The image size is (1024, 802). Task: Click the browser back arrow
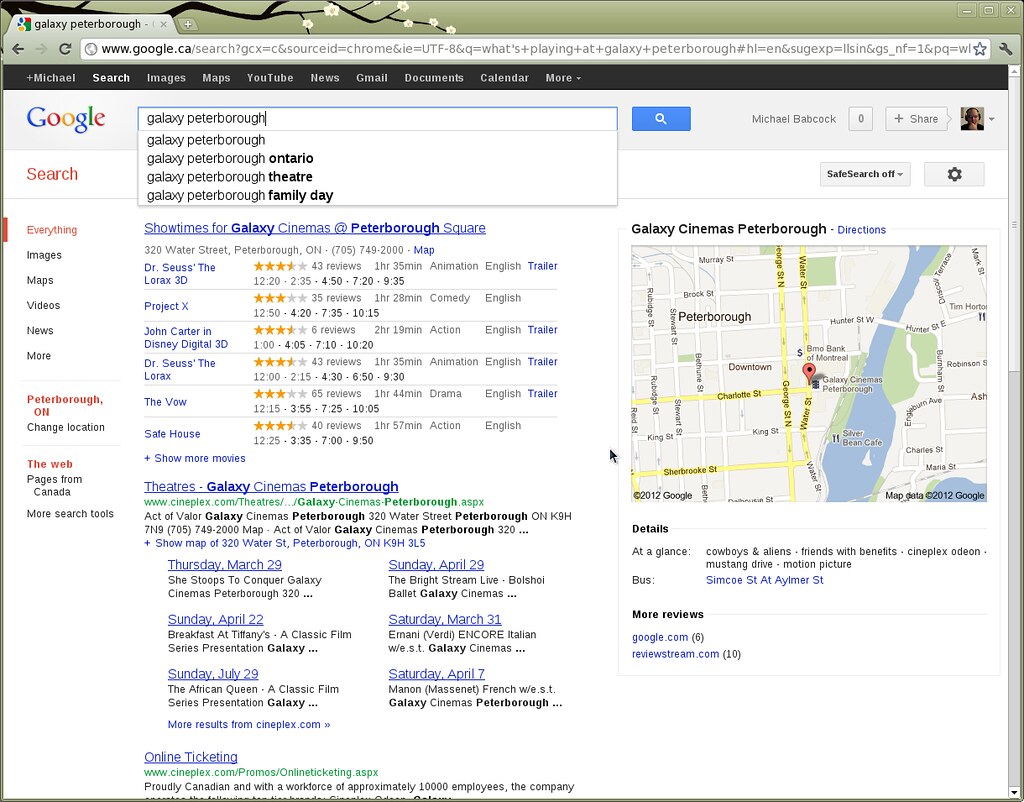(18, 49)
